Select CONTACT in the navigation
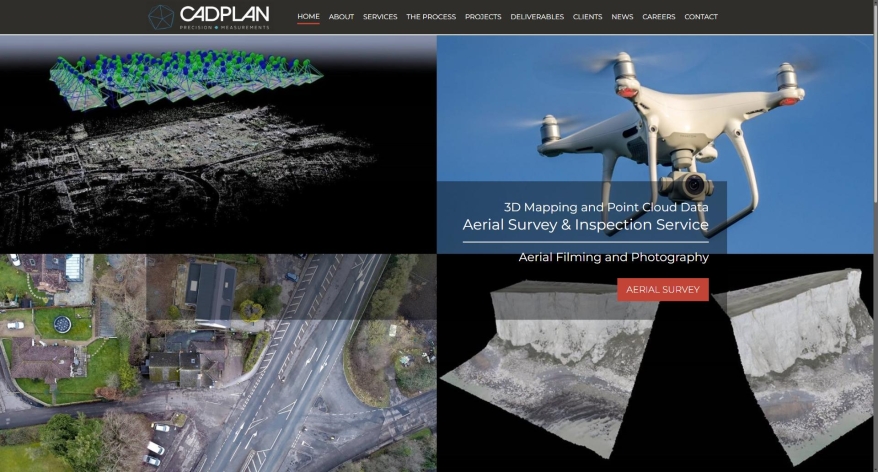878x472 pixels. [x=700, y=17]
